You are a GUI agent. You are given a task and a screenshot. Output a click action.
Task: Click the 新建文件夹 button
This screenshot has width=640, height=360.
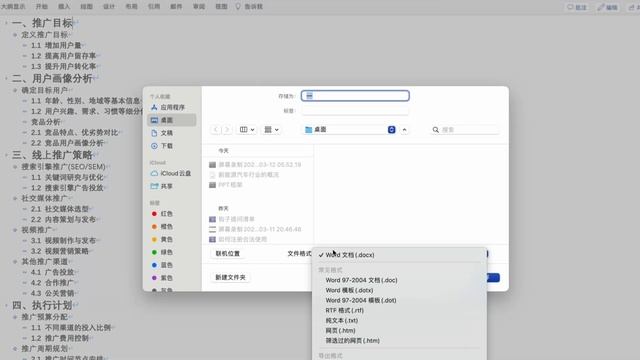230,278
